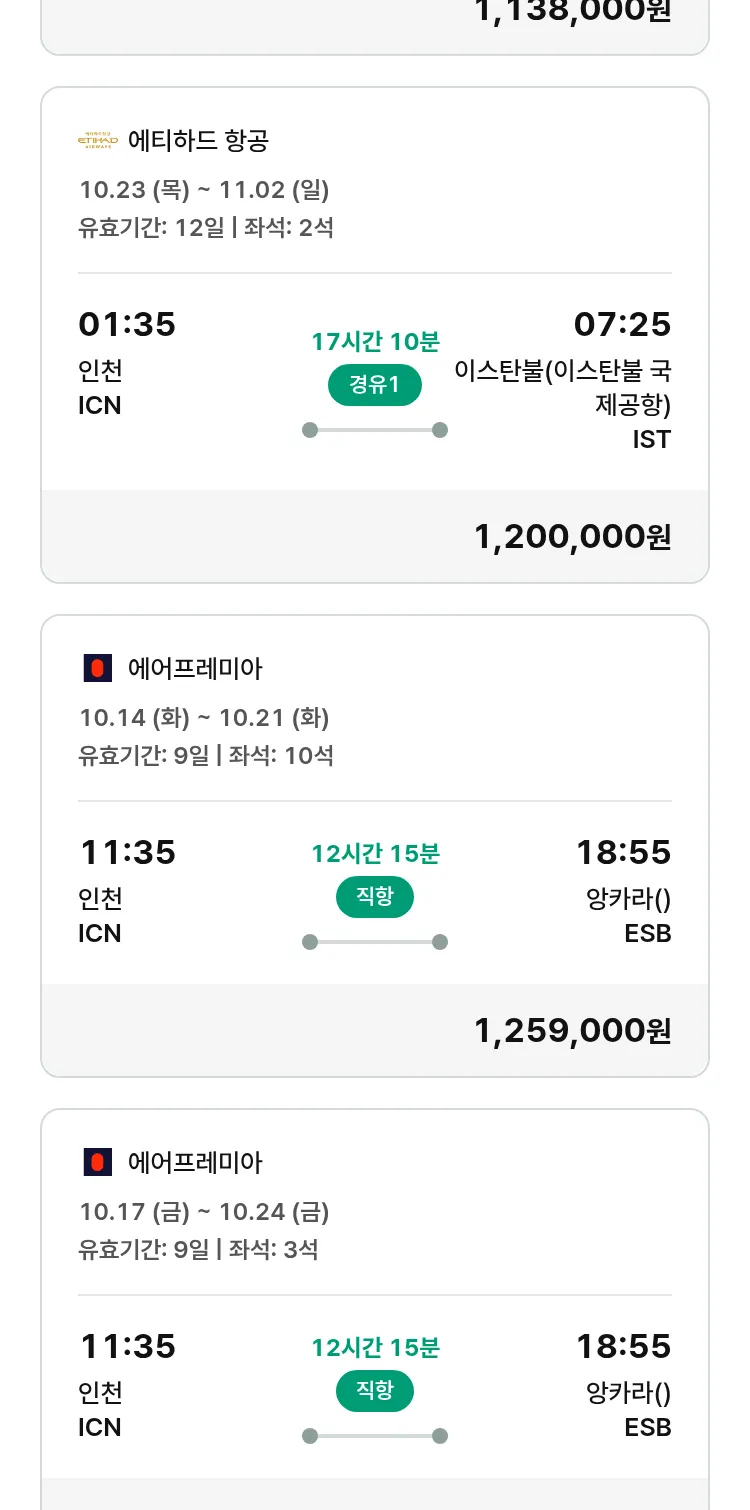Viewport: 750px width, 1510px height.
Task: Tap the IST airport code
Action: pyautogui.click(x=651, y=440)
